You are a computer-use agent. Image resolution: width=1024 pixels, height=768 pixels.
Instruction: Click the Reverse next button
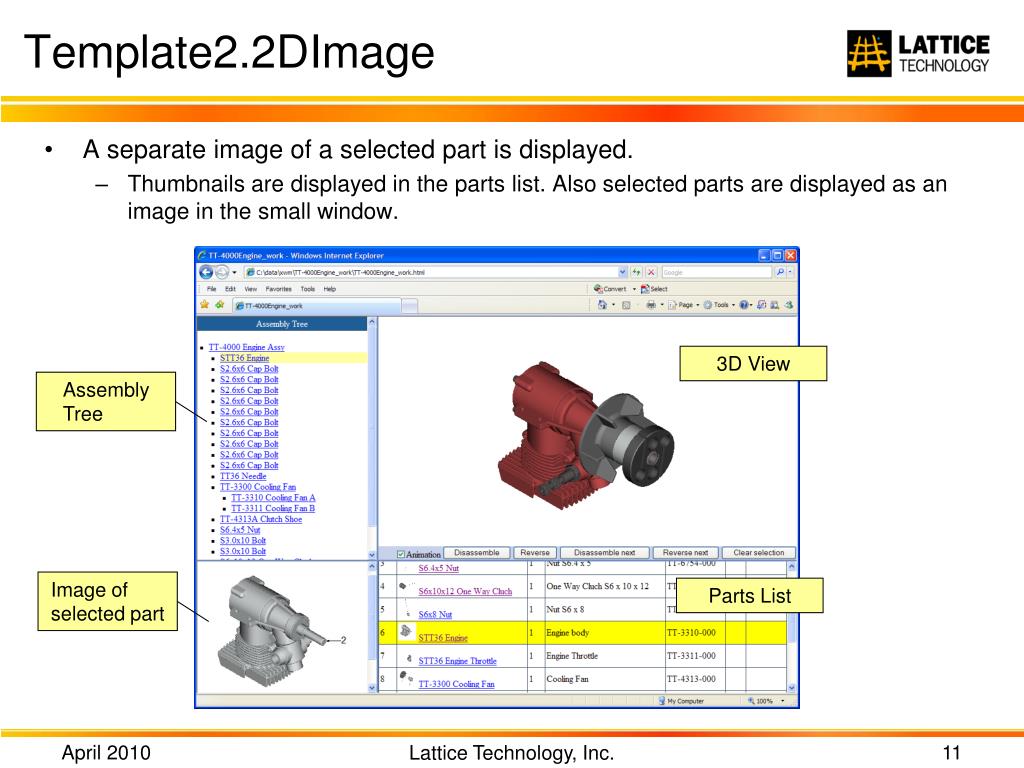685,553
